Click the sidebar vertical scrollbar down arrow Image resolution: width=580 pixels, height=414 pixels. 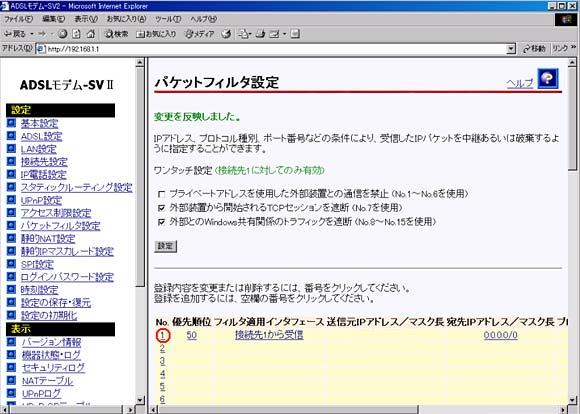point(140,400)
